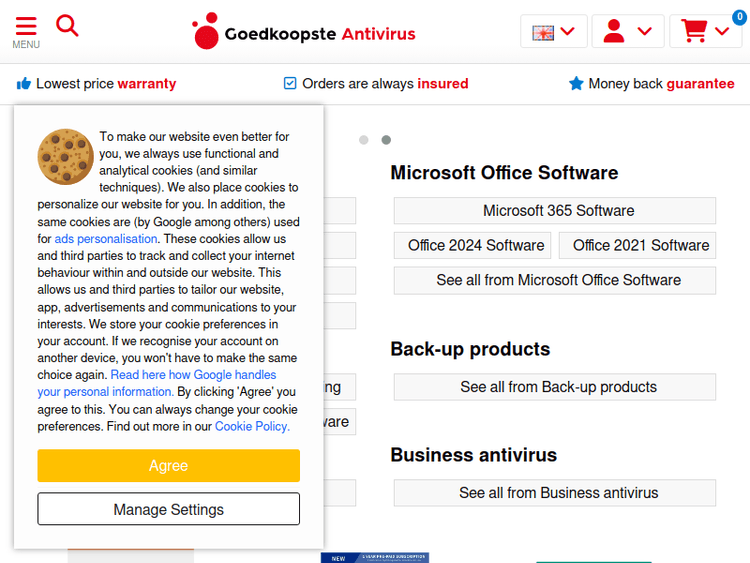This screenshot has height=563, width=750.
Task: Select the first carousel dot
Action: 364,140
